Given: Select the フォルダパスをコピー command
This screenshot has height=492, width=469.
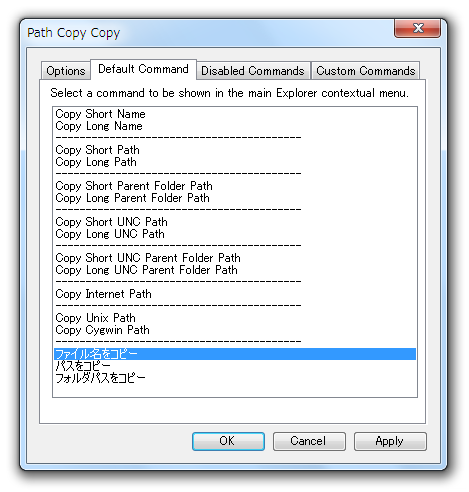Looking at the screenshot, I should (x=235, y=378).
